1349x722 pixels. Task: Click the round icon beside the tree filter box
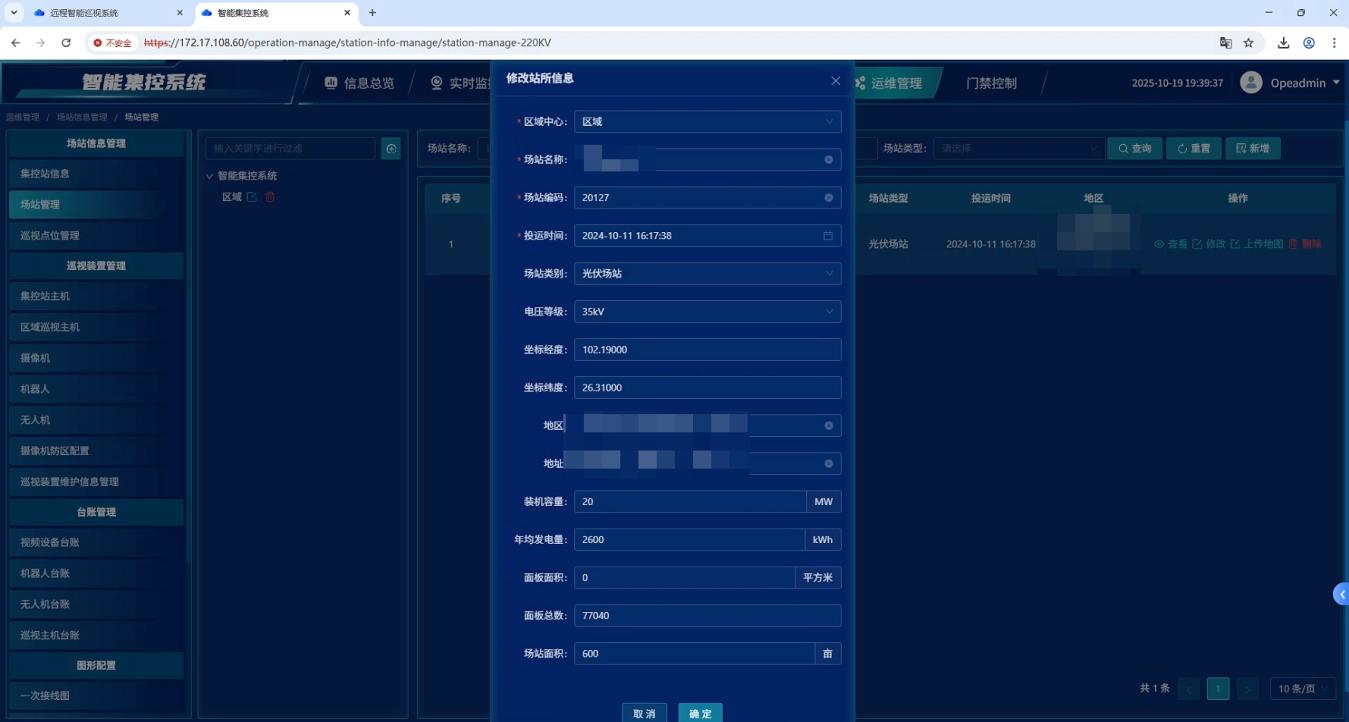point(392,149)
